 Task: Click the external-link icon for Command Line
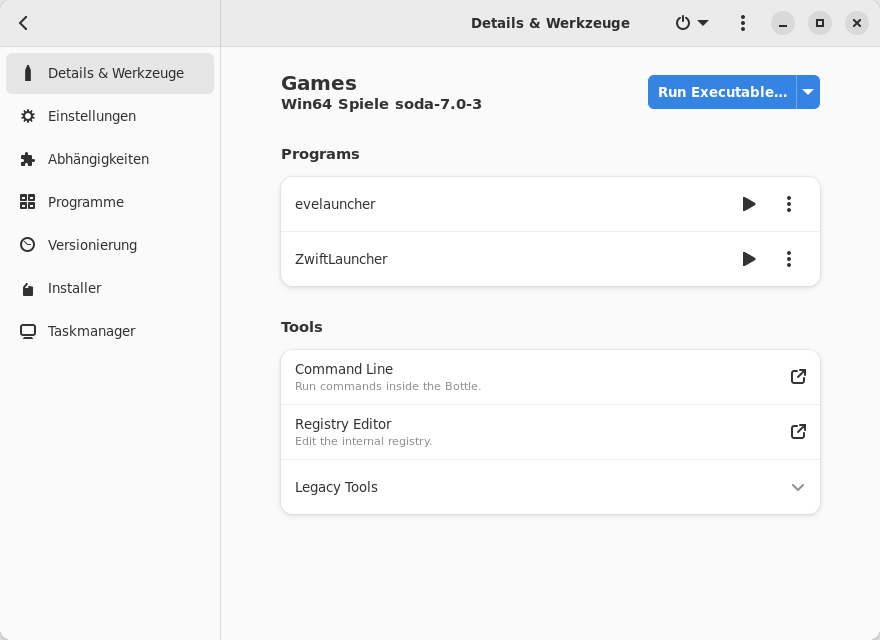798,376
